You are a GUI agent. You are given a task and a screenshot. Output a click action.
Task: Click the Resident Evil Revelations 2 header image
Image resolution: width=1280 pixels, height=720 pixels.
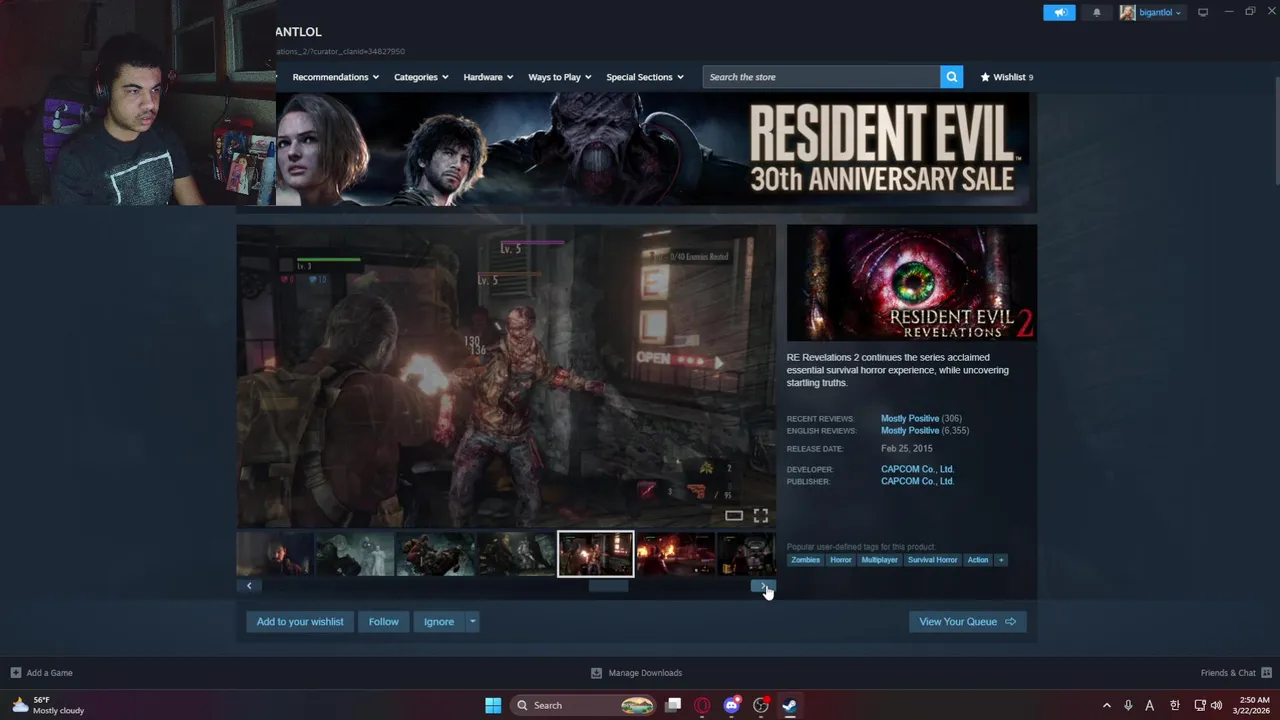912,283
